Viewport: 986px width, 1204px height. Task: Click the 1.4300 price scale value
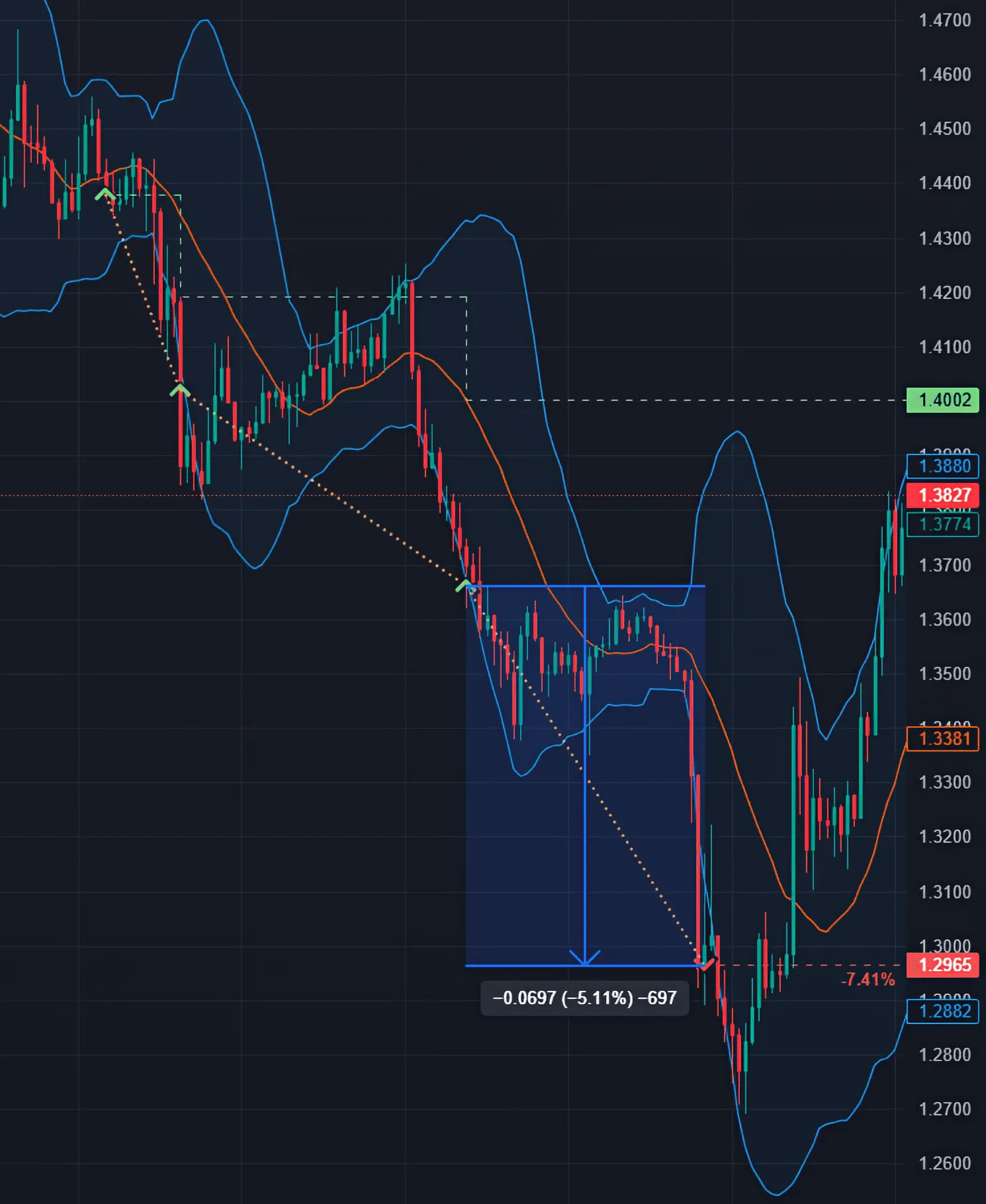click(945, 238)
